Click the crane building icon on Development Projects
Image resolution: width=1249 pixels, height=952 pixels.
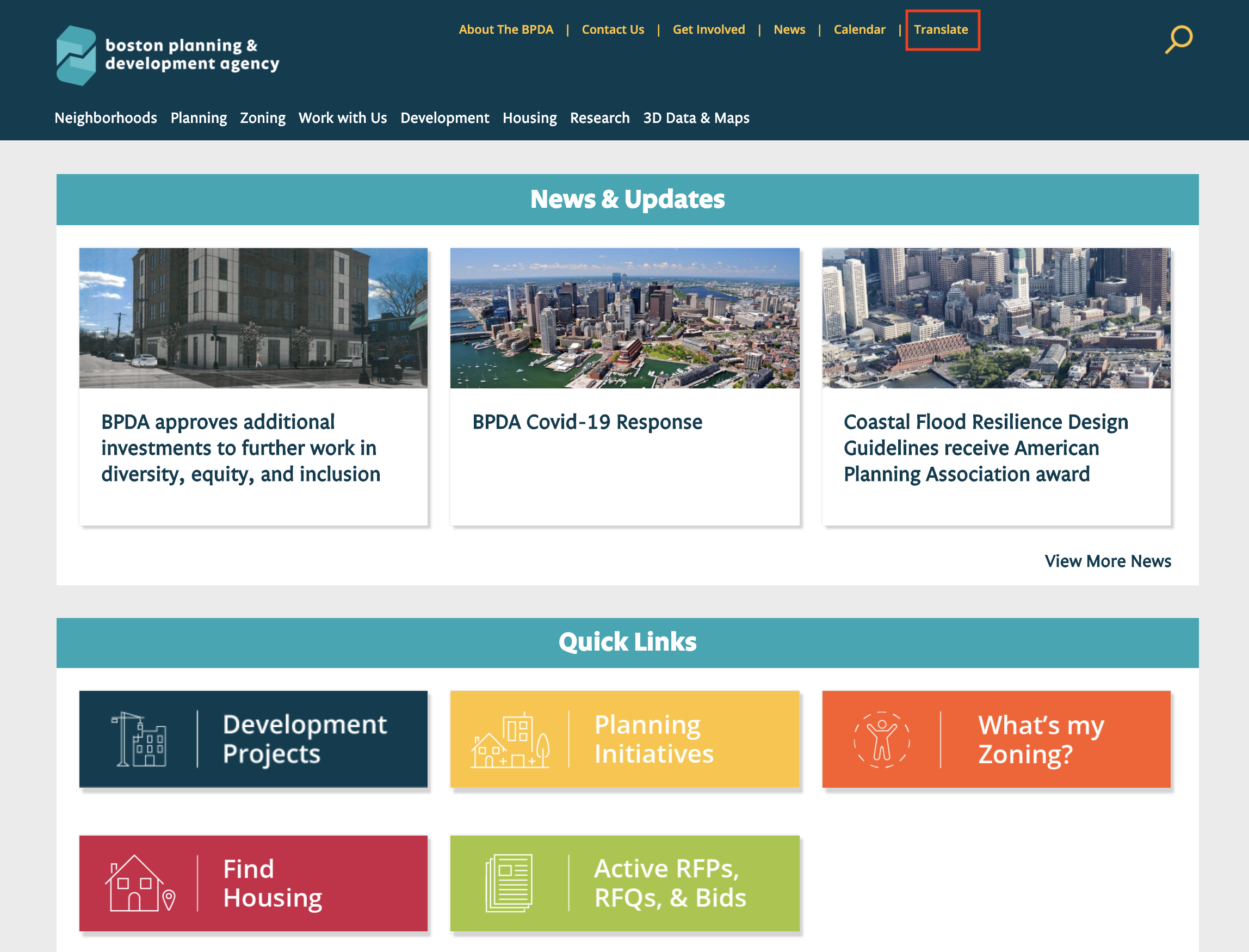click(139, 739)
